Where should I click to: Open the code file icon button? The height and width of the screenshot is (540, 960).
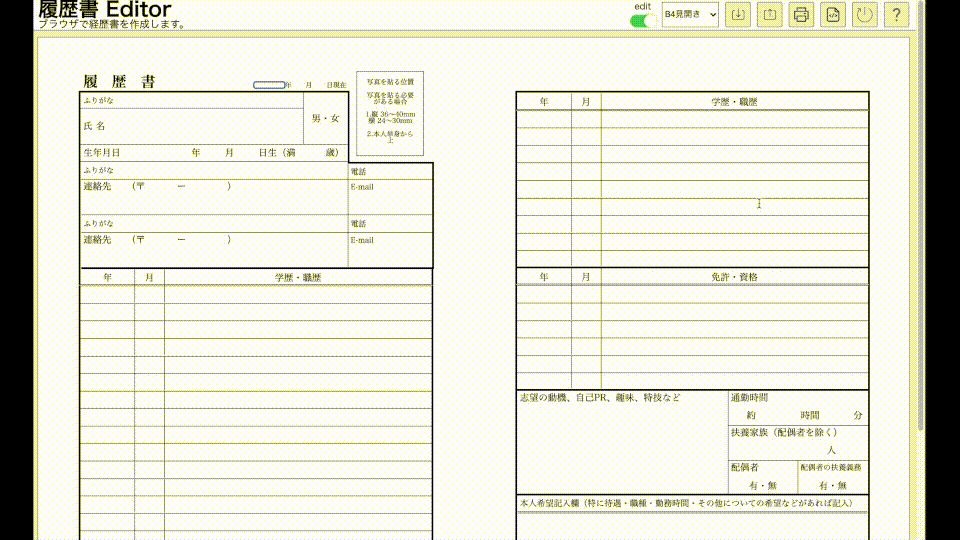832,15
